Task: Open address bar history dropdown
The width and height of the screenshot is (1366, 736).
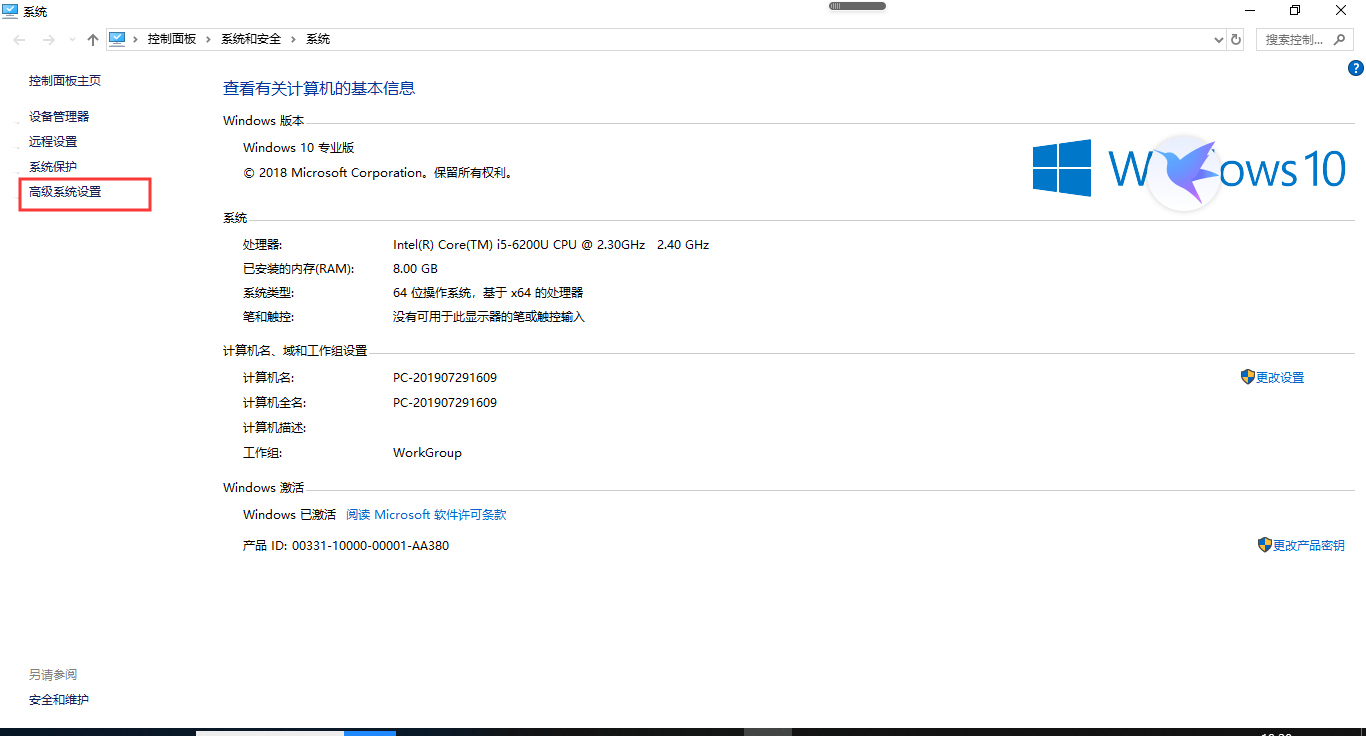Action: click(1218, 40)
